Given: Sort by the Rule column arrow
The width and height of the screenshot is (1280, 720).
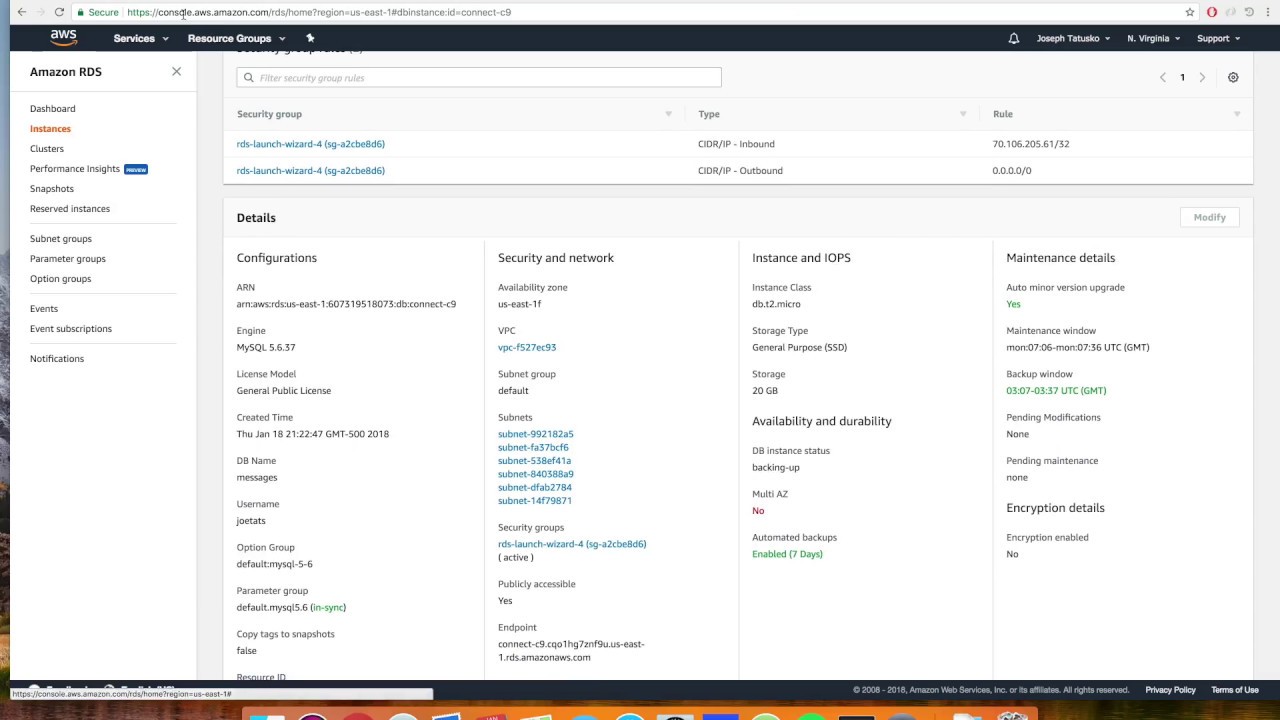Looking at the screenshot, I should (x=1237, y=114).
